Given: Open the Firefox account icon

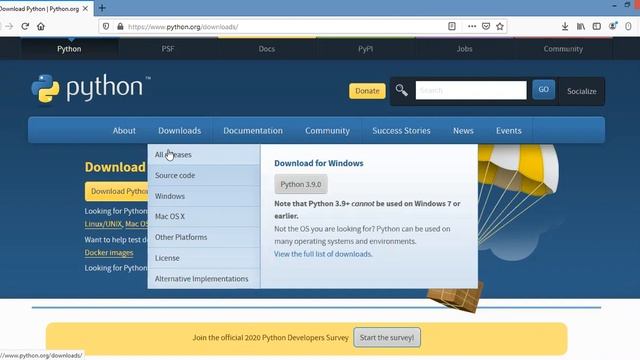Looking at the screenshot, I should click(x=613, y=26).
